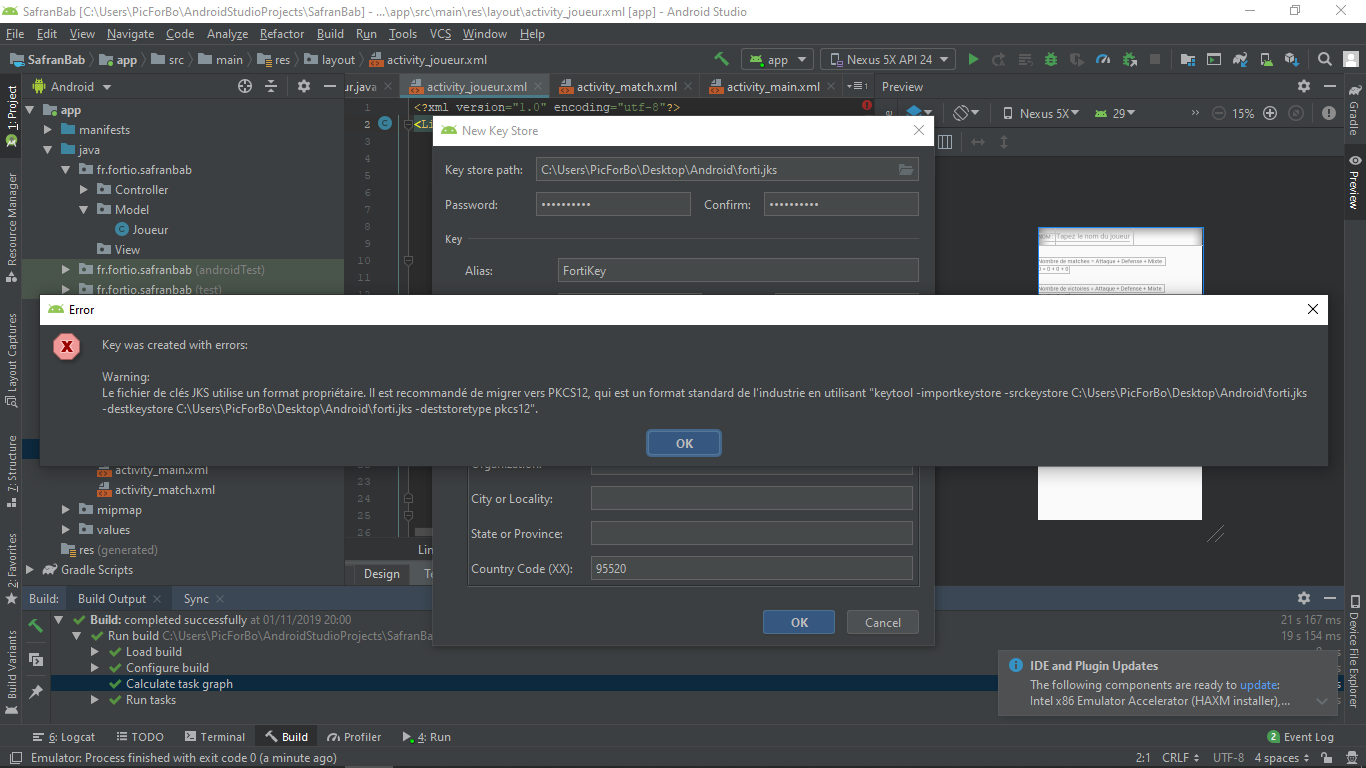Click the Key store path field
The width and height of the screenshot is (1366, 768).
(727, 170)
